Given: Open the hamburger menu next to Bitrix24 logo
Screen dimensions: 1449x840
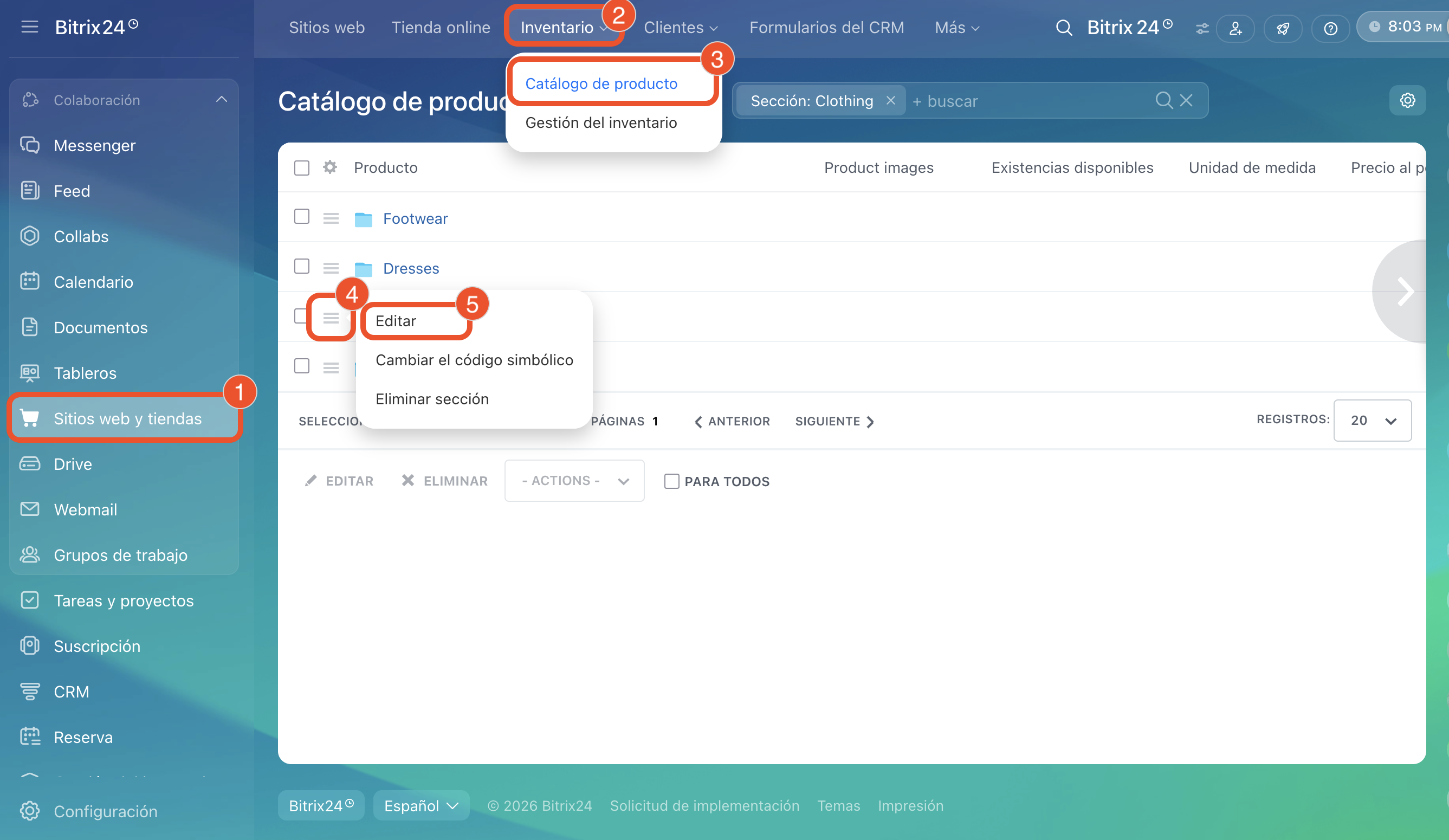Looking at the screenshot, I should click(x=29, y=27).
